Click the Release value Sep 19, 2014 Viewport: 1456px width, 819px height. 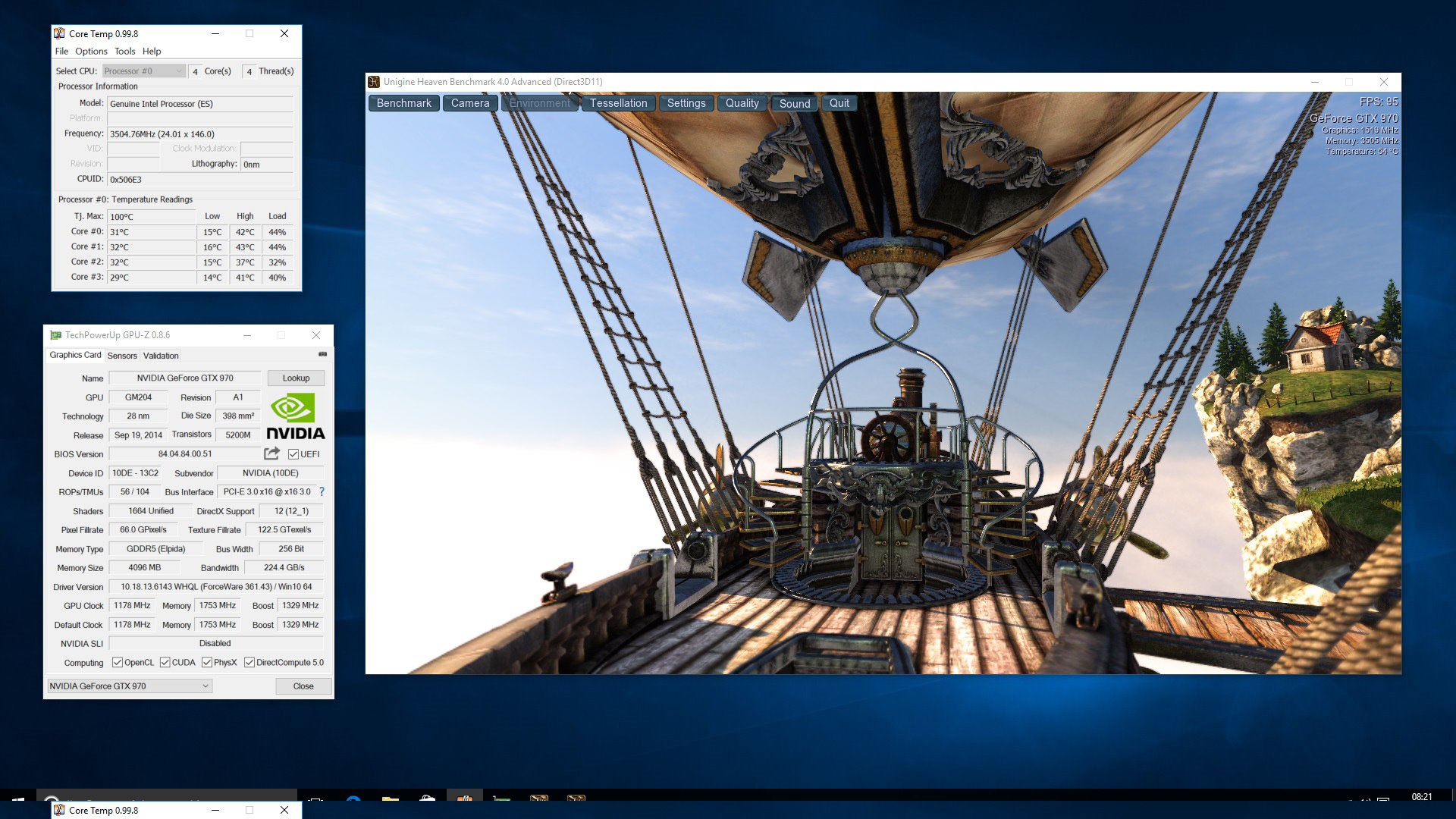pyautogui.click(x=138, y=435)
